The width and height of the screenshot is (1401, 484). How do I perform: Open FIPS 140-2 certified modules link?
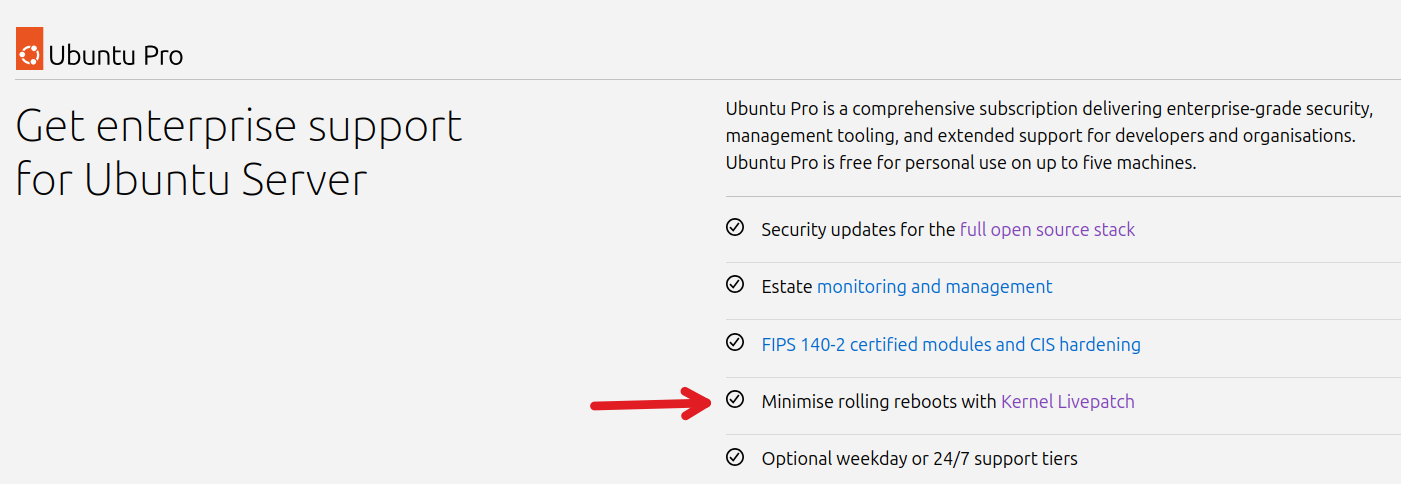pyautogui.click(x=950, y=345)
